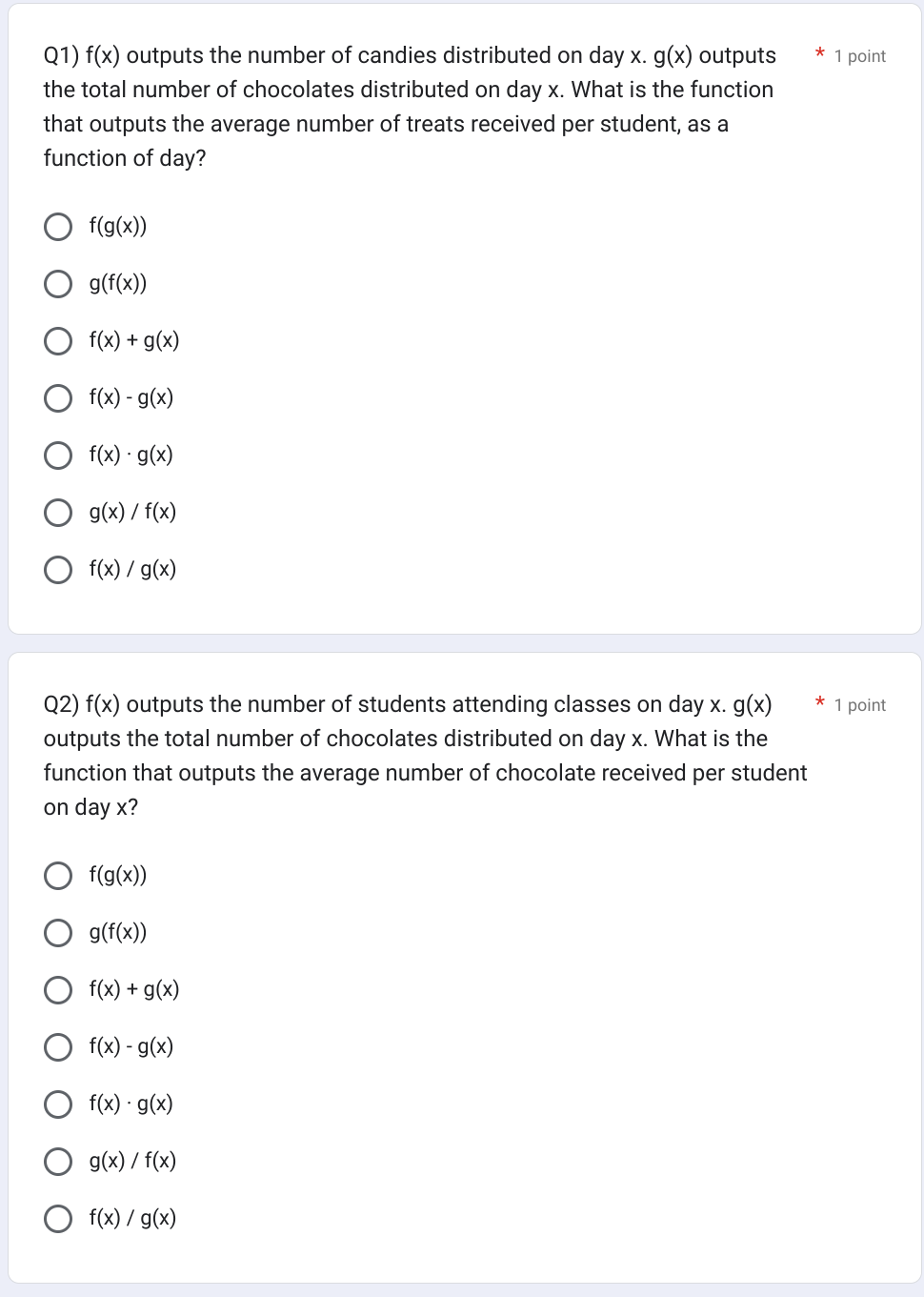Pick f(x) · g(x) option under Q1

58,455
